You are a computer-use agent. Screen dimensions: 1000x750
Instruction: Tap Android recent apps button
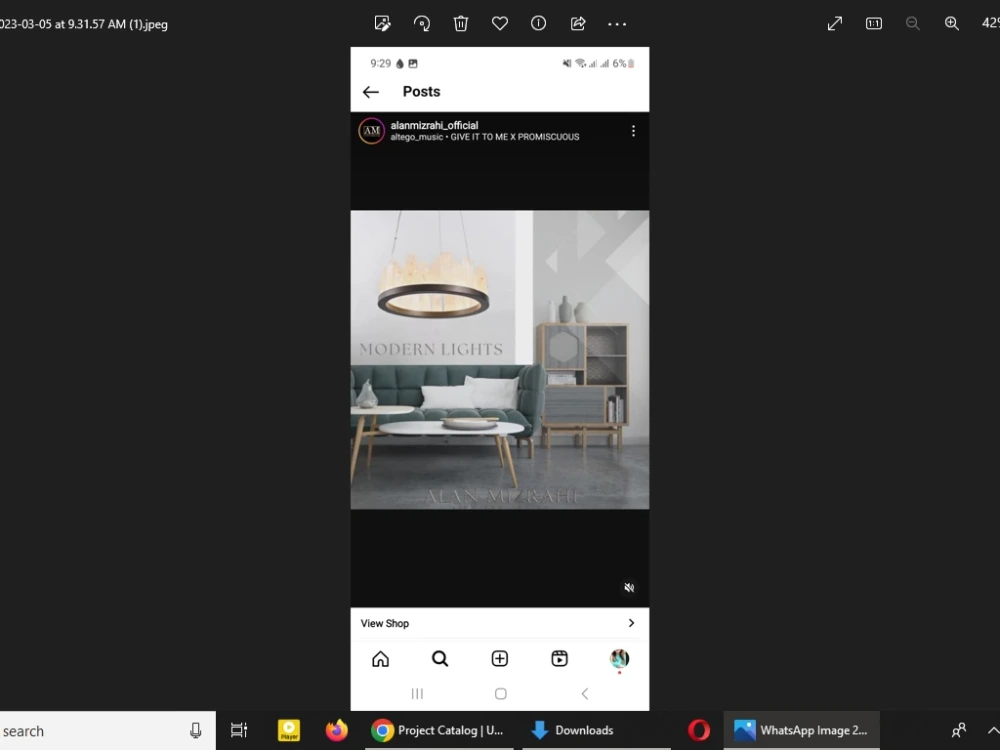pyautogui.click(x=417, y=693)
